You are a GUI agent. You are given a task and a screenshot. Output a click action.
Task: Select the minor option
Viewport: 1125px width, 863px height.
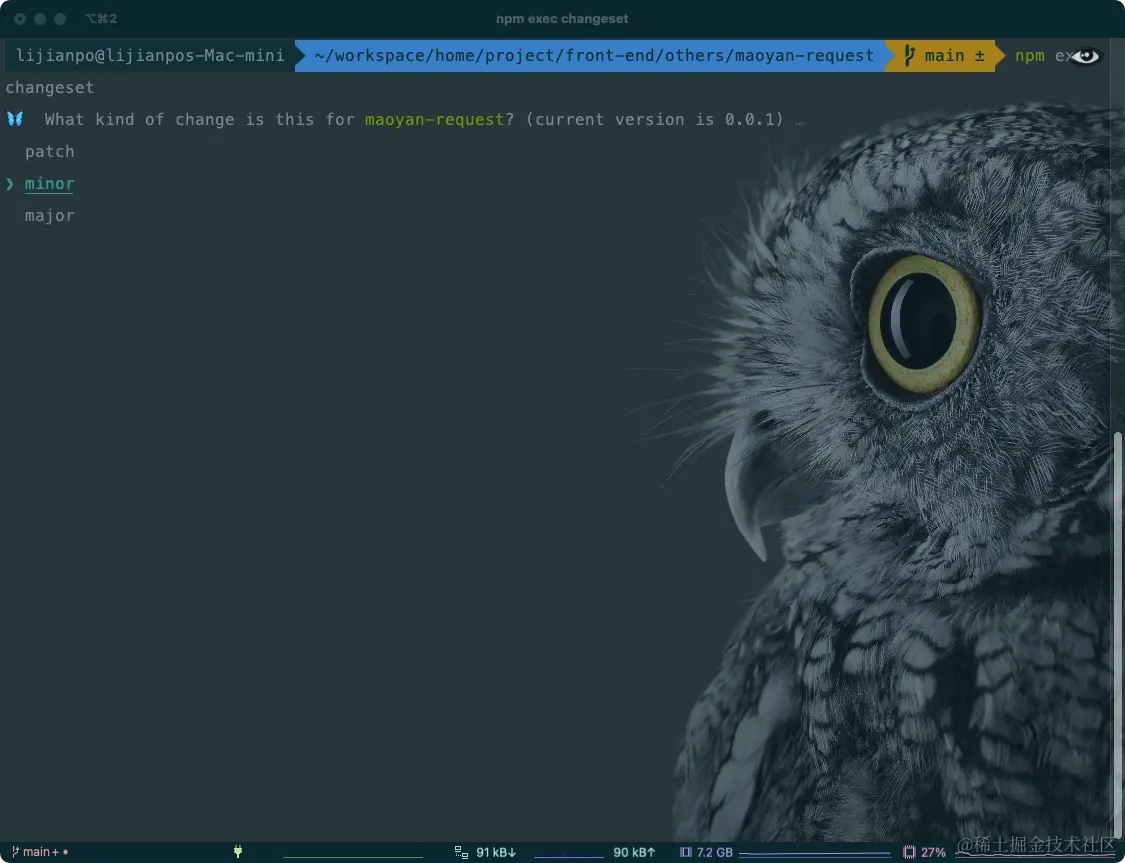point(50,184)
